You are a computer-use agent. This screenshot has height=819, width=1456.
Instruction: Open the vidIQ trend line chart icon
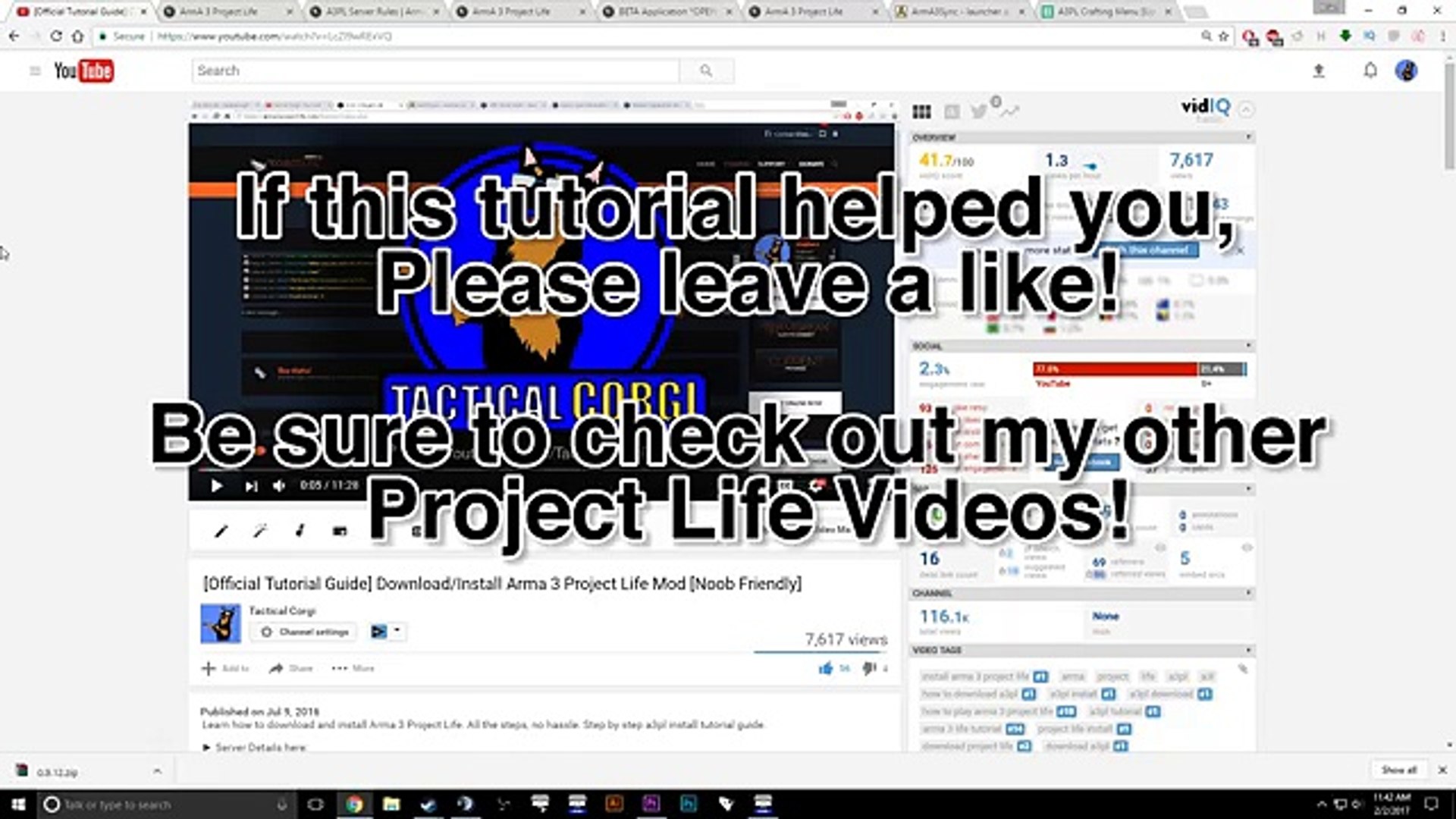click(x=1009, y=112)
